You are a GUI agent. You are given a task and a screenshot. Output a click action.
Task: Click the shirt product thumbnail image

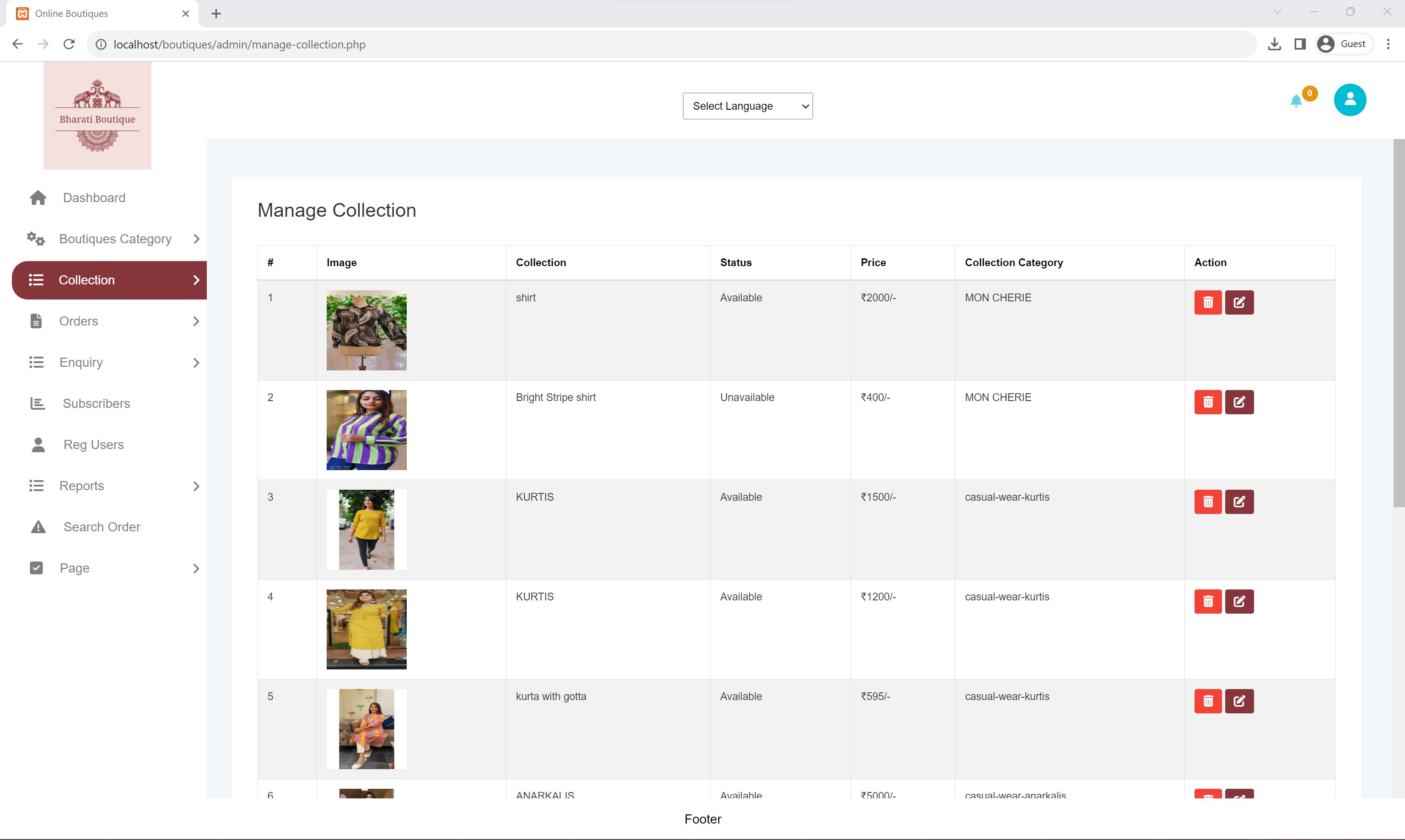367,329
